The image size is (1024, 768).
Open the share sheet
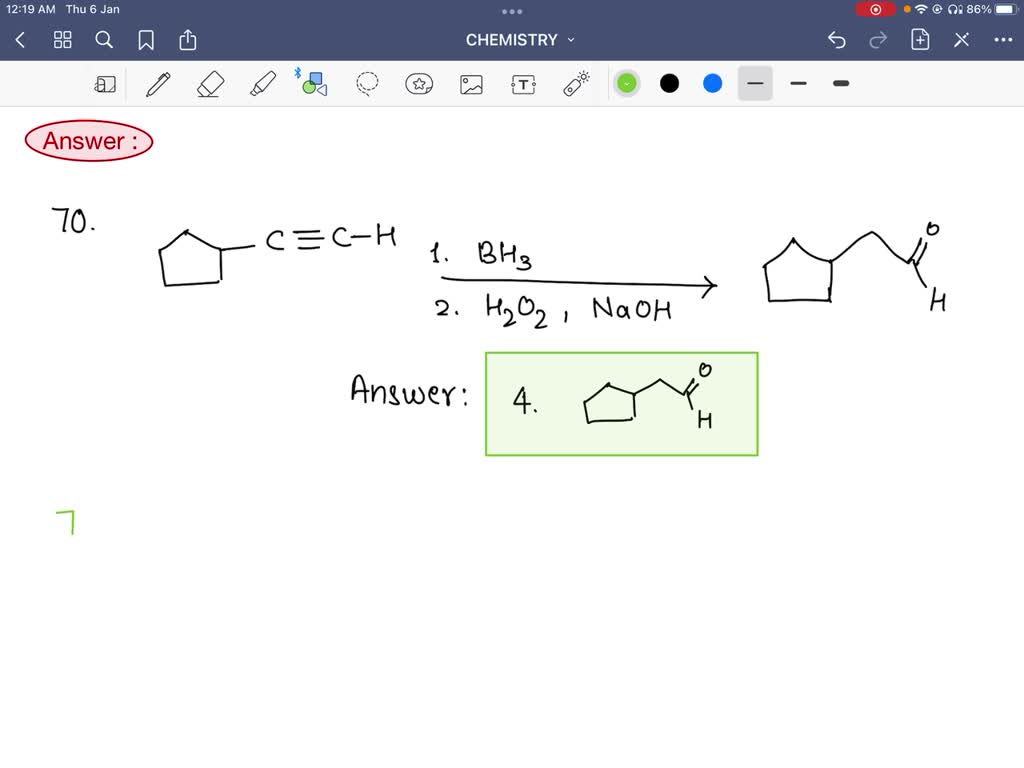pos(188,40)
